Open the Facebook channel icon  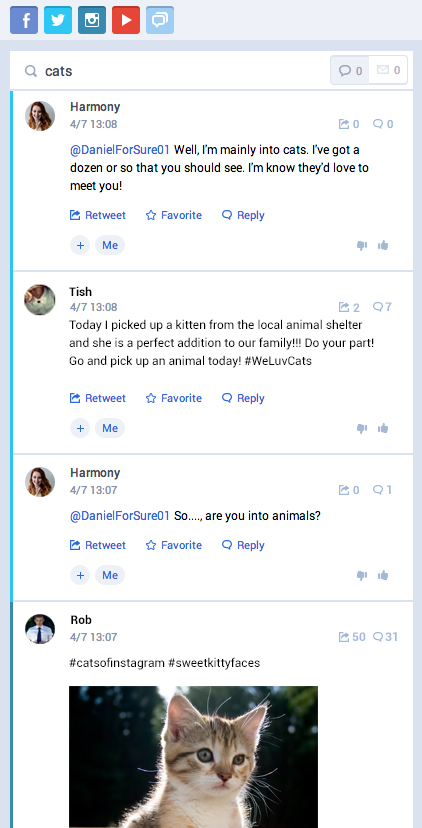(24, 20)
